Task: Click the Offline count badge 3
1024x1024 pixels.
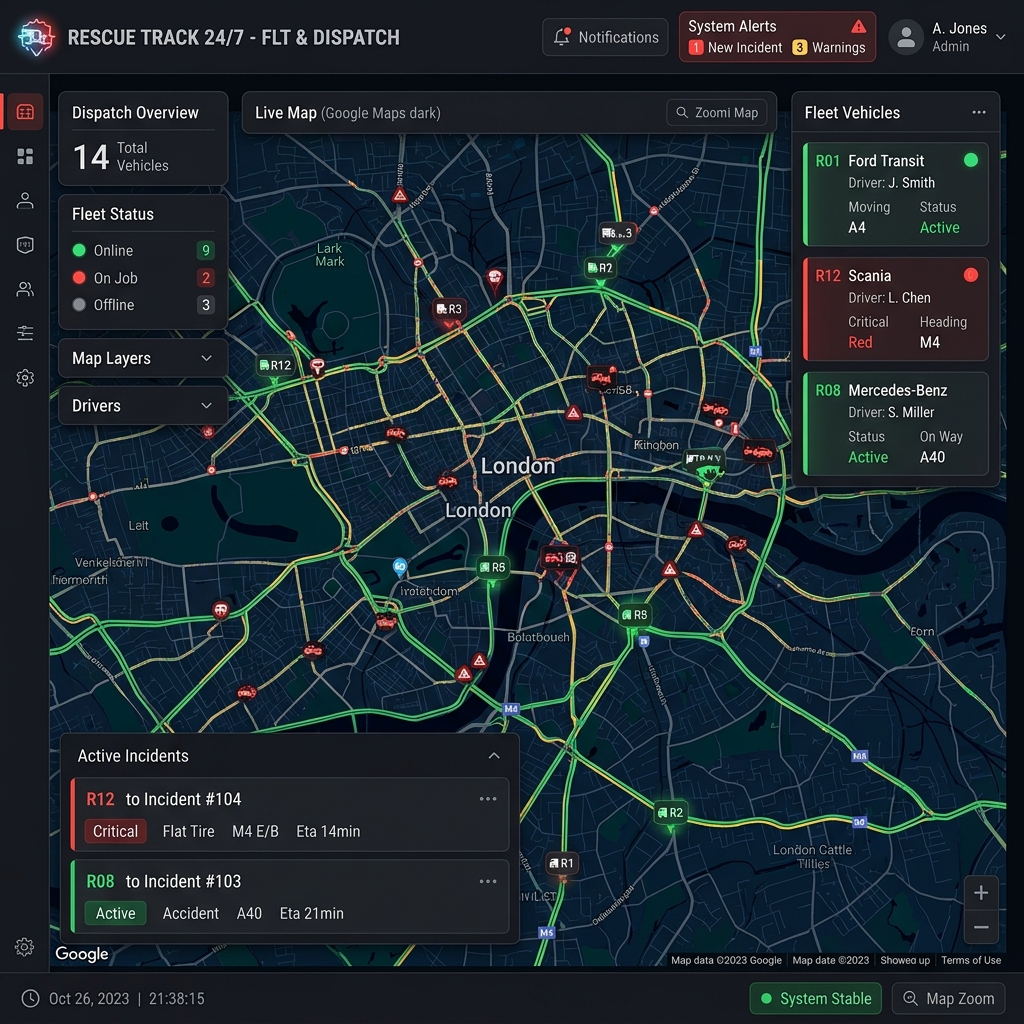Action: 206,305
